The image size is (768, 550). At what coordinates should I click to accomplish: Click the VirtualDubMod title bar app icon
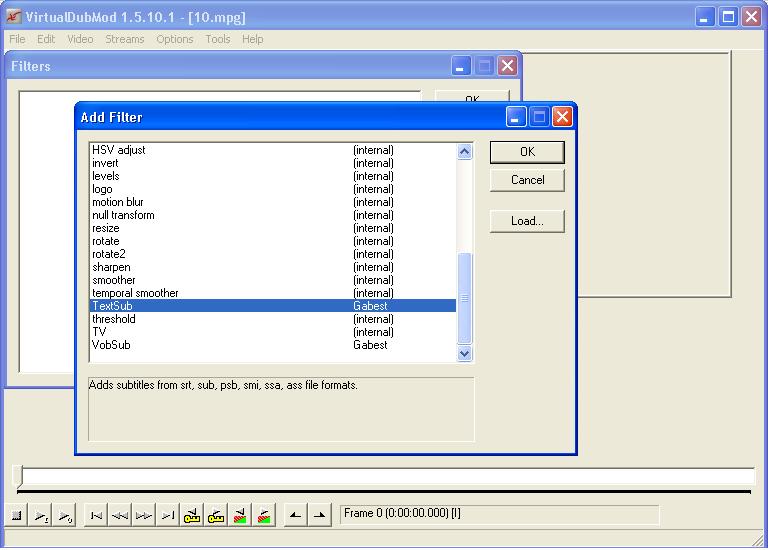tap(14, 17)
